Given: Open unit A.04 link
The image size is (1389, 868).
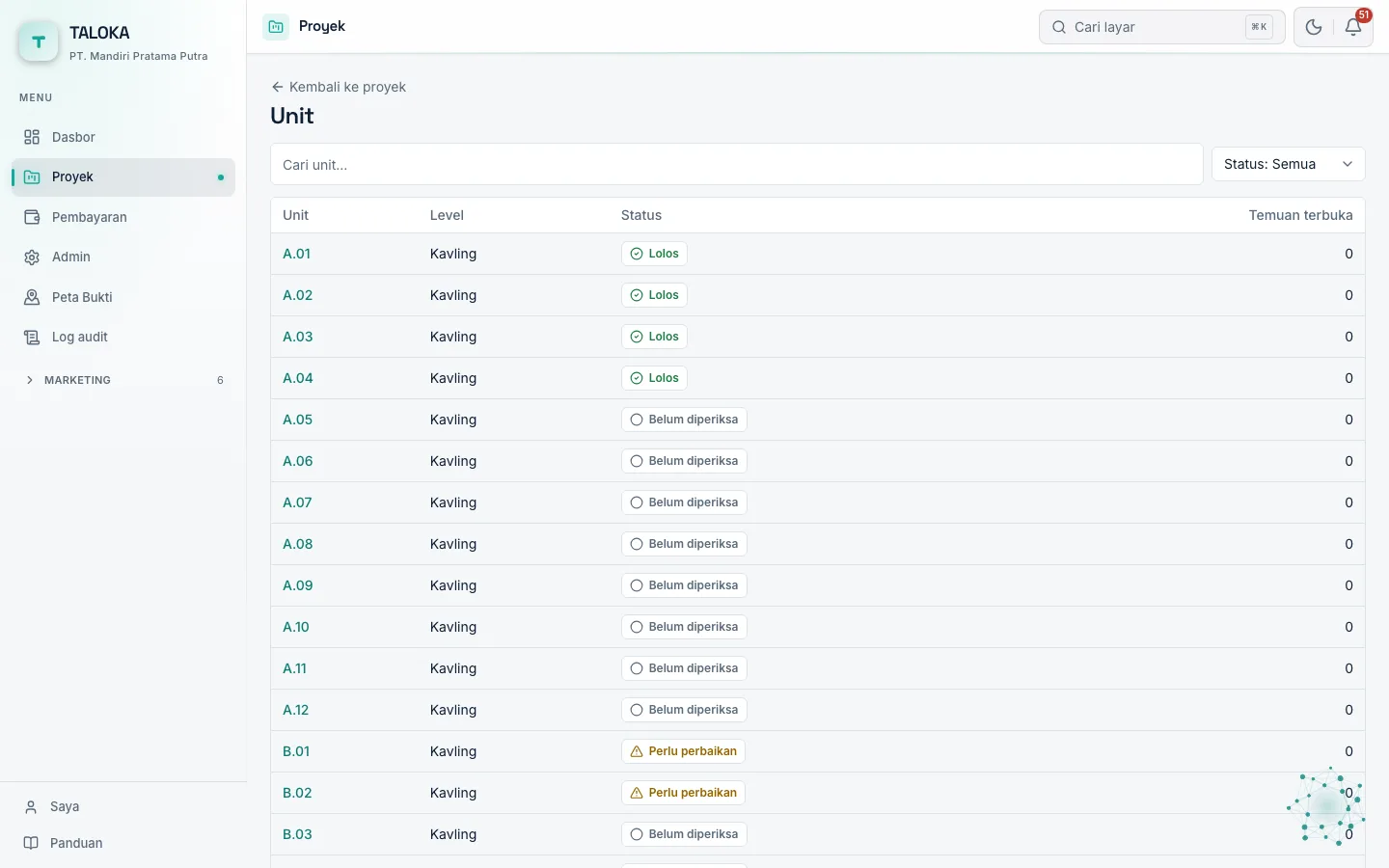Looking at the screenshot, I should coord(297,378).
